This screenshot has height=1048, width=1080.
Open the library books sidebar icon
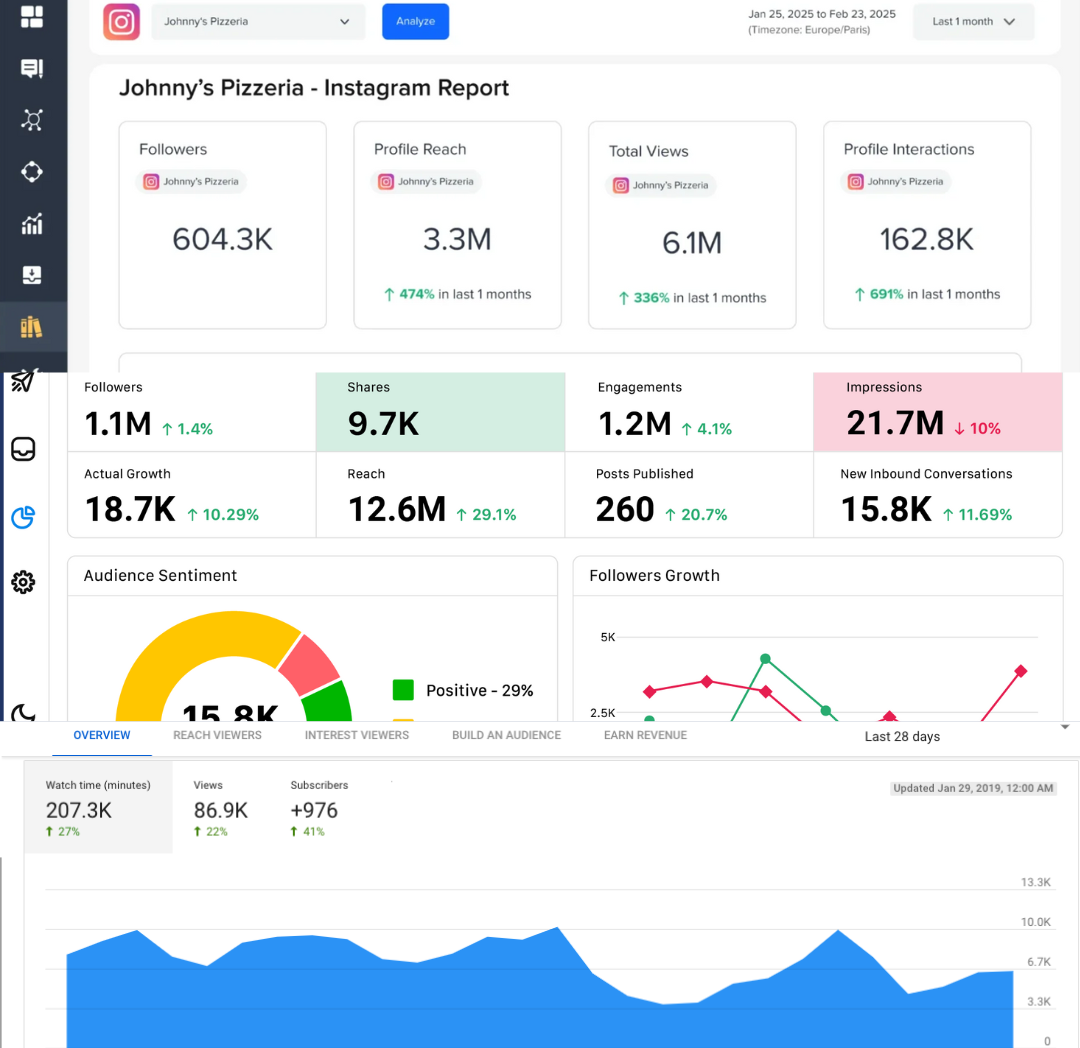(32, 327)
